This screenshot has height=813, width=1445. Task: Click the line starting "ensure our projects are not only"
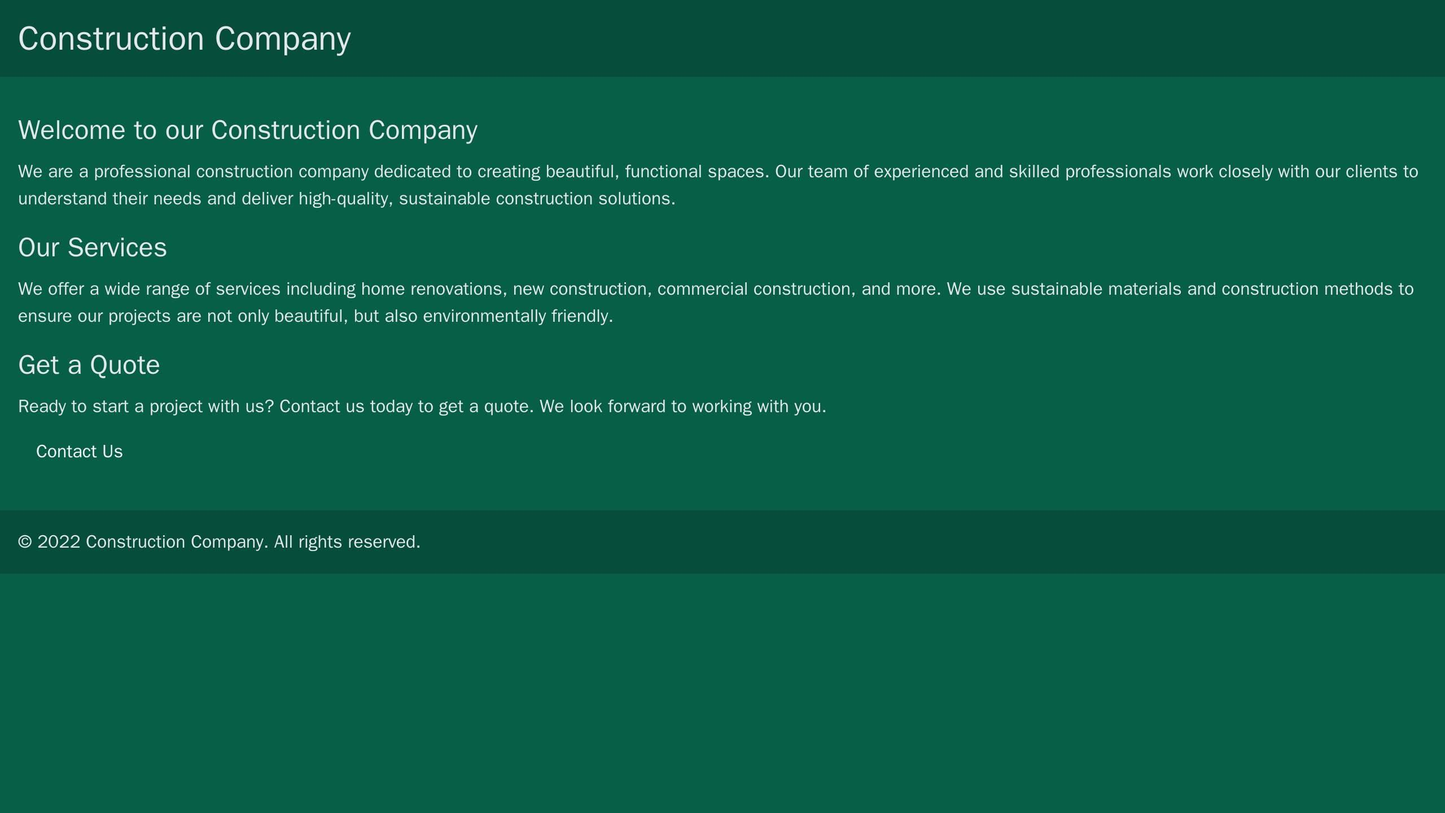315,317
